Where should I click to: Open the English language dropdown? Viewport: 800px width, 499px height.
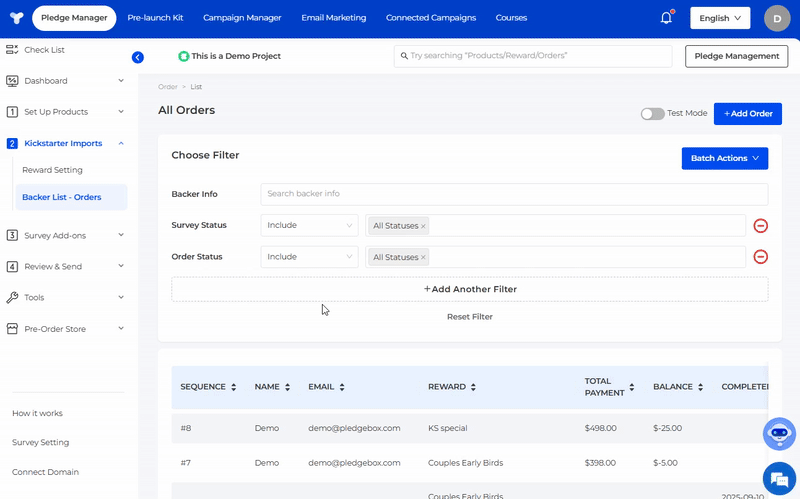tap(720, 18)
